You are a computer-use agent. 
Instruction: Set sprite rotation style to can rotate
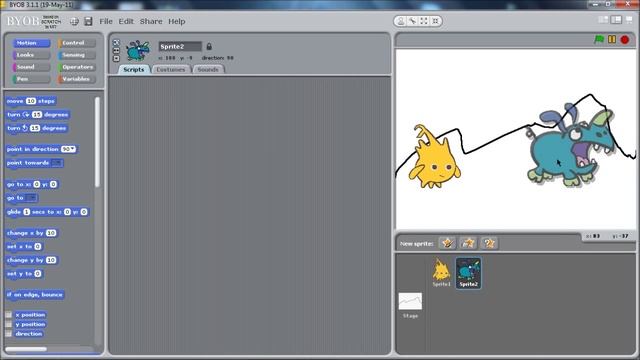coord(116,42)
